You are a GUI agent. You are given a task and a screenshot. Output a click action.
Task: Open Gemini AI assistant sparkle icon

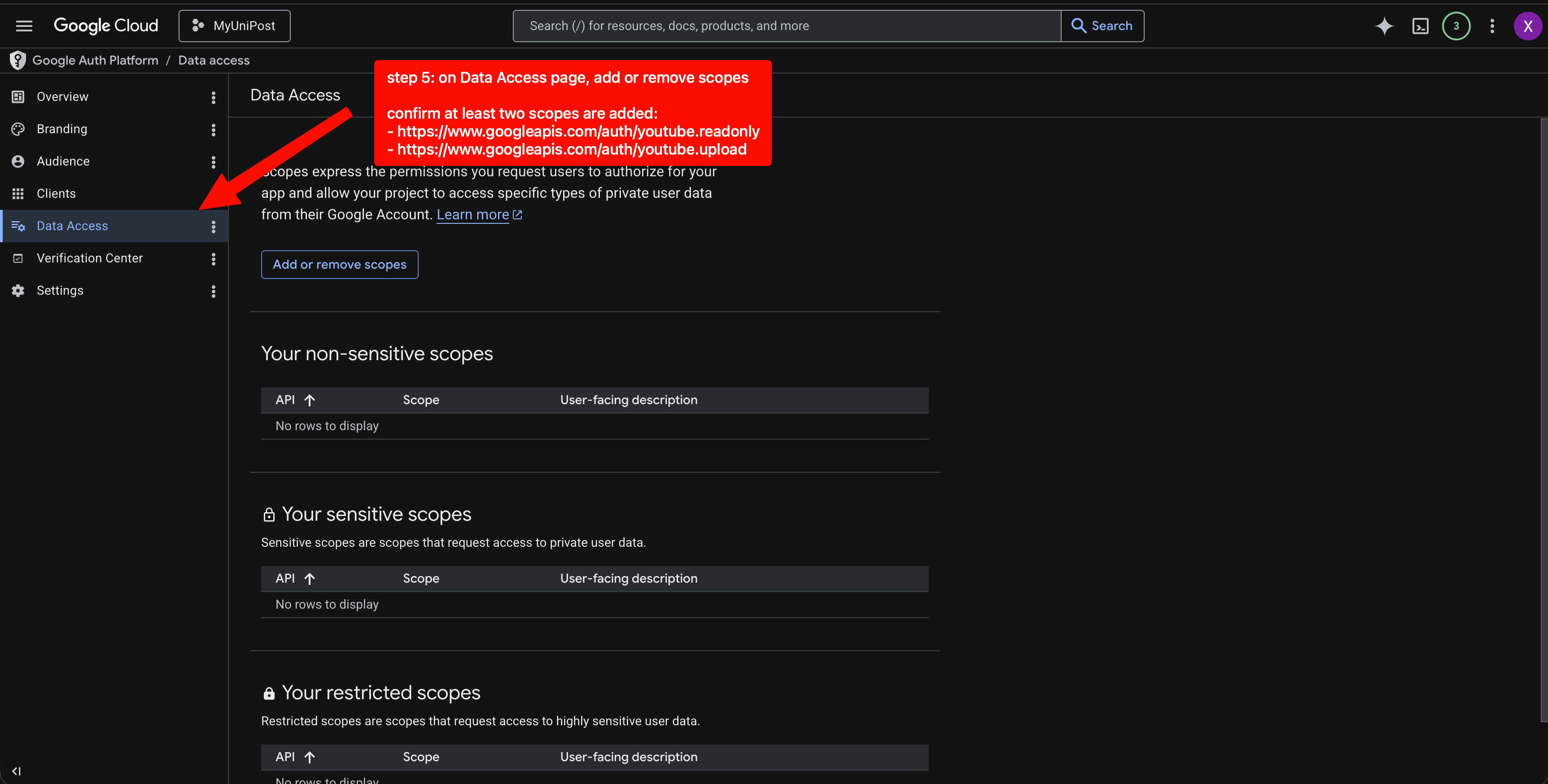point(1384,26)
